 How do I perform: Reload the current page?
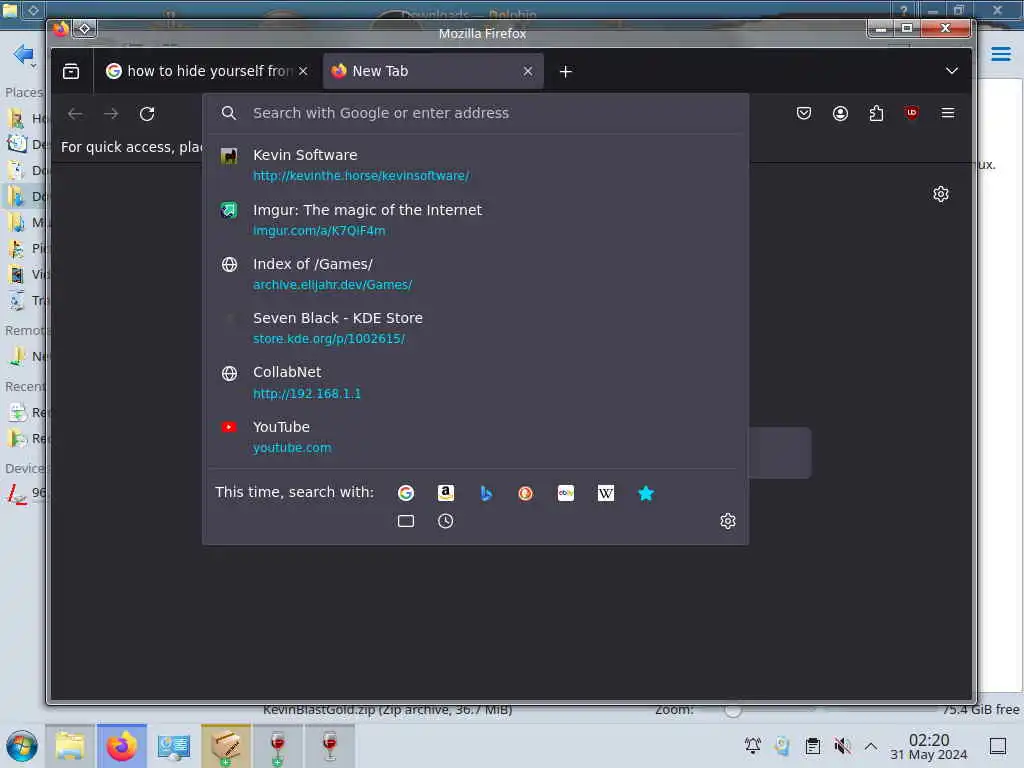tap(147, 114)
